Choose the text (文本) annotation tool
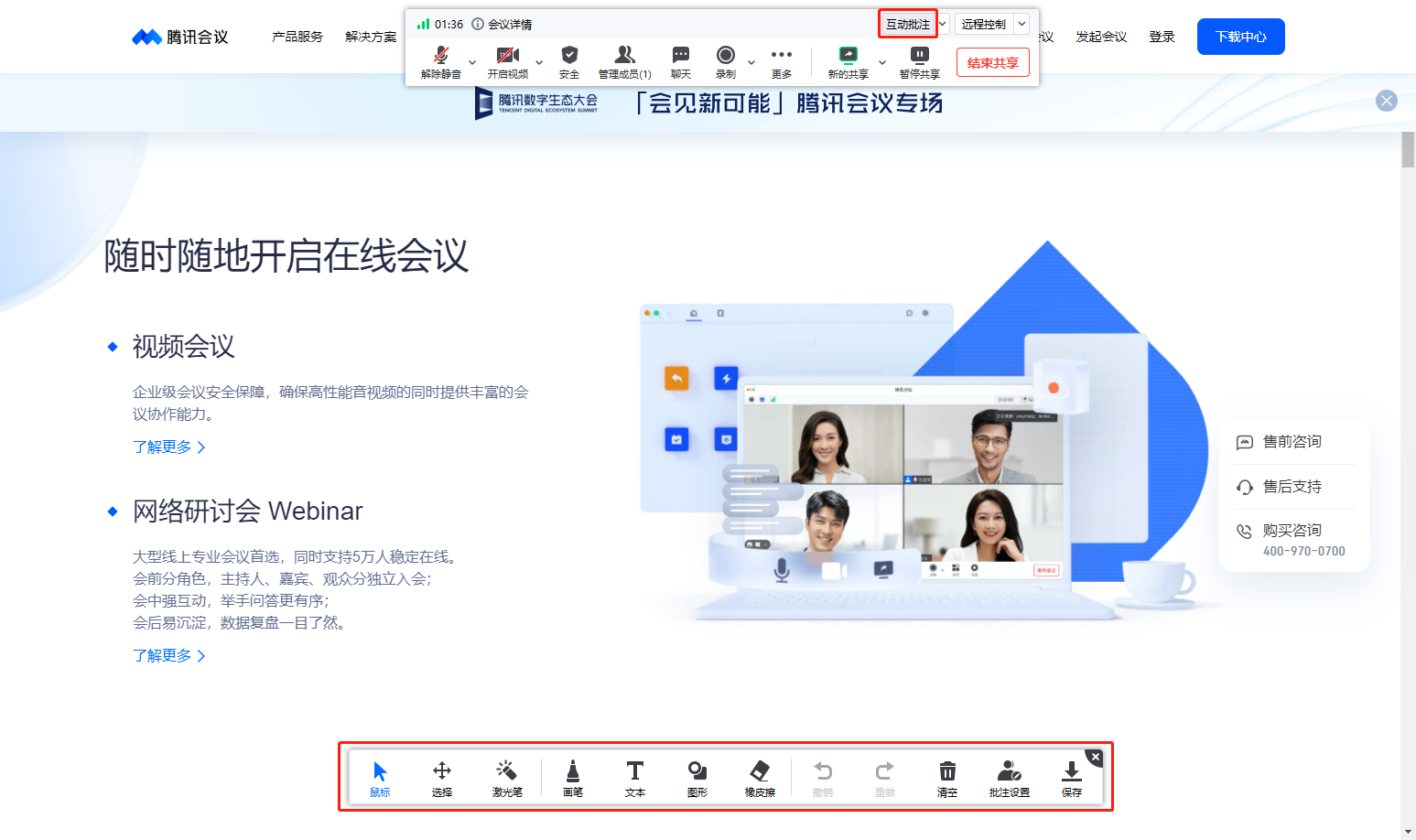 pos(634,778)
